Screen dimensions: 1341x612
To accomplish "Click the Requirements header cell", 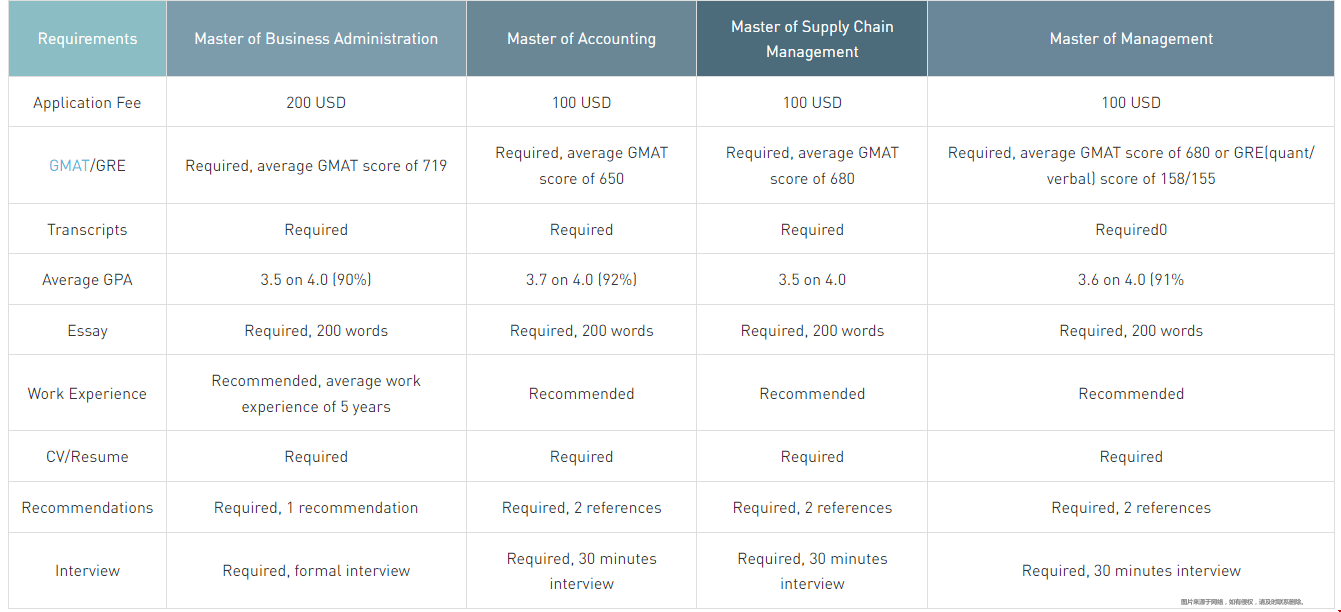I will (x=87, y=39).
